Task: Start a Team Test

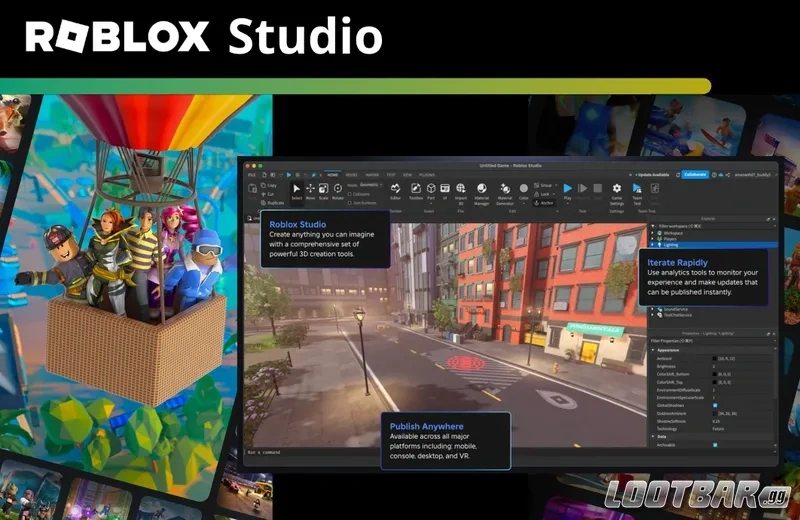Action: [x=637, y=194]
